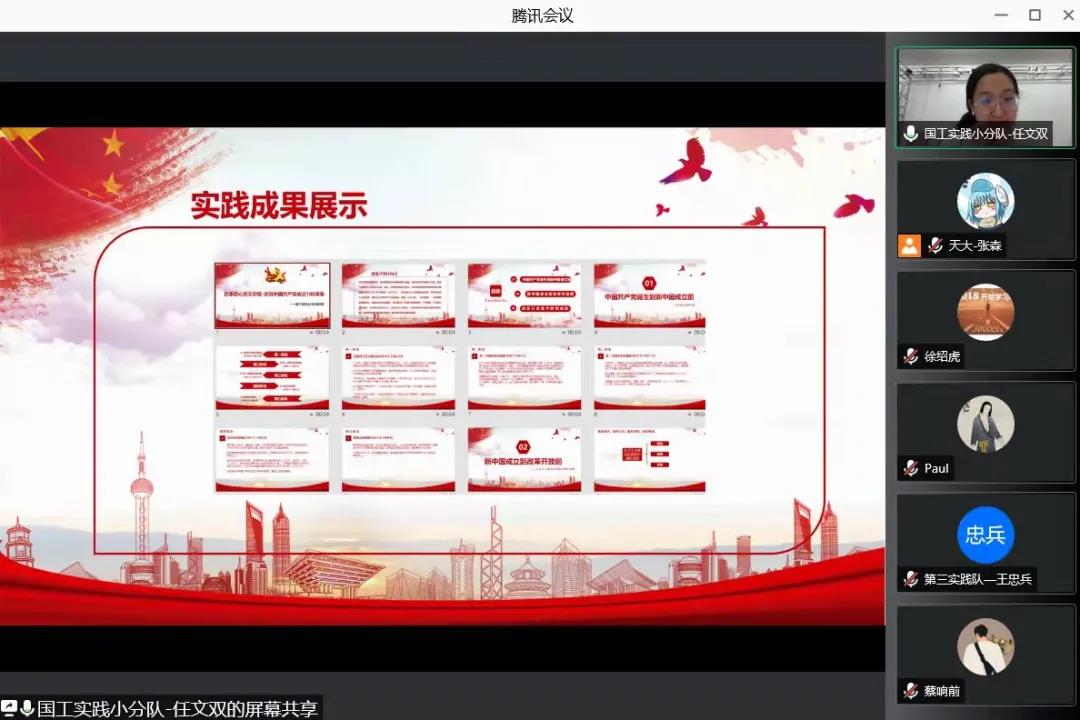Click slide thumbnail numbered 02 新中国成立到改革开放前
This screenshot has height=720, width=1080.
coord(523,459)
